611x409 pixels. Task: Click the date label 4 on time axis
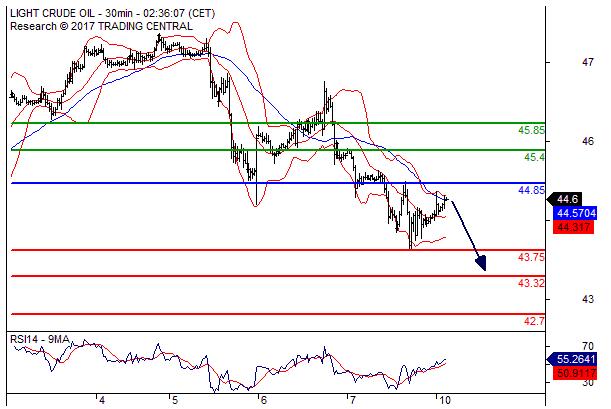(x=102, y=400)
